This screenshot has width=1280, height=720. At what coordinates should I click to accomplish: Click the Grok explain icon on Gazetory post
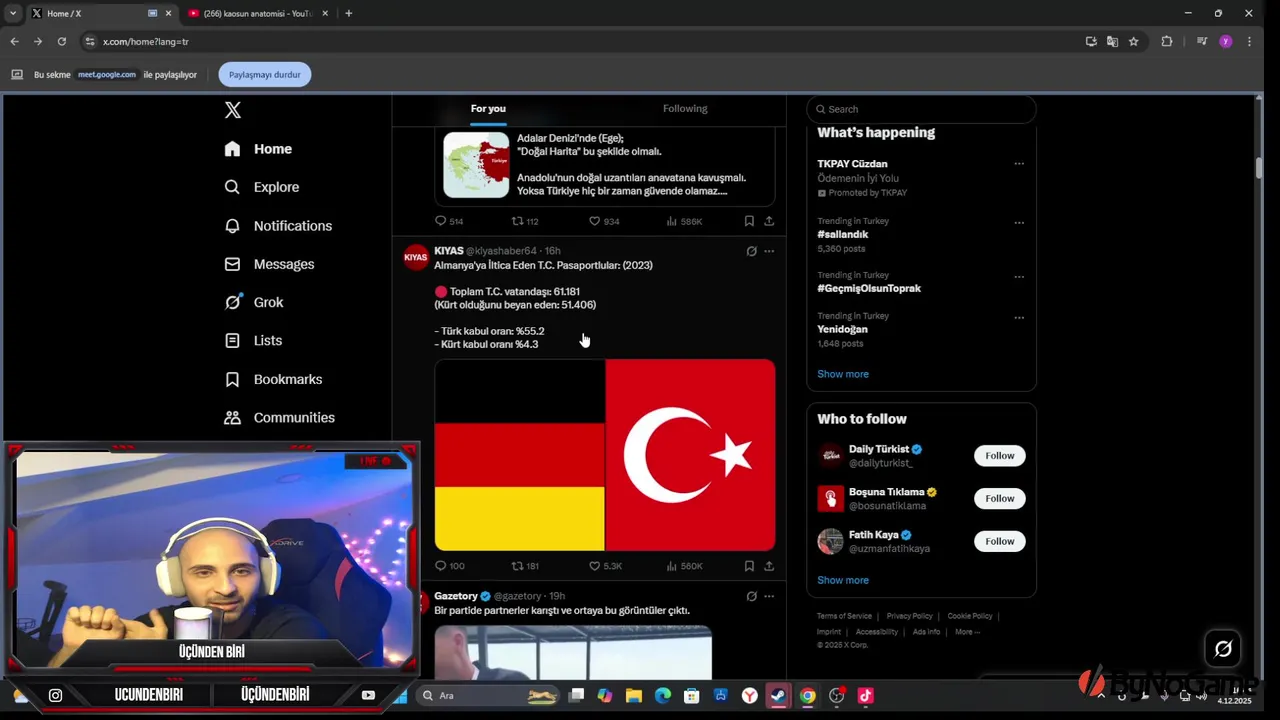[751, 596]
